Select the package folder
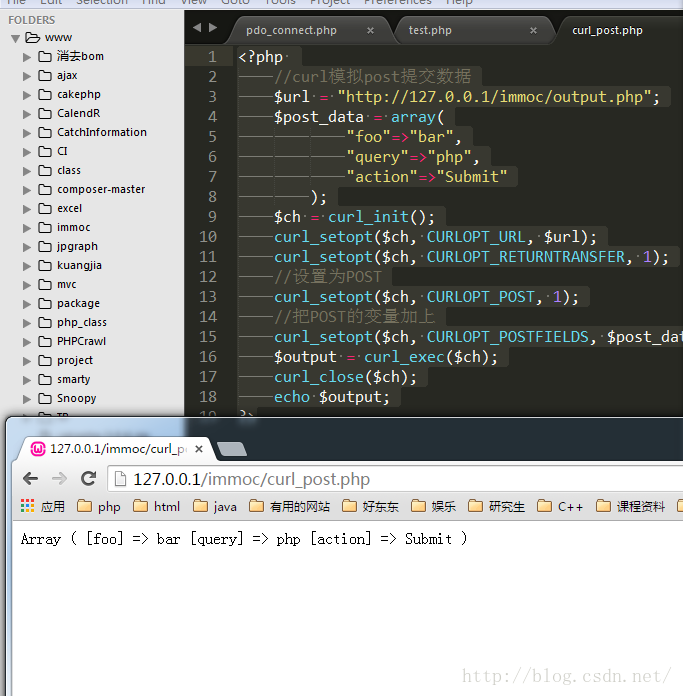Image resolution: width=683 pixels, height=696 pixels. pyautogui.click(x=78, y=304)
